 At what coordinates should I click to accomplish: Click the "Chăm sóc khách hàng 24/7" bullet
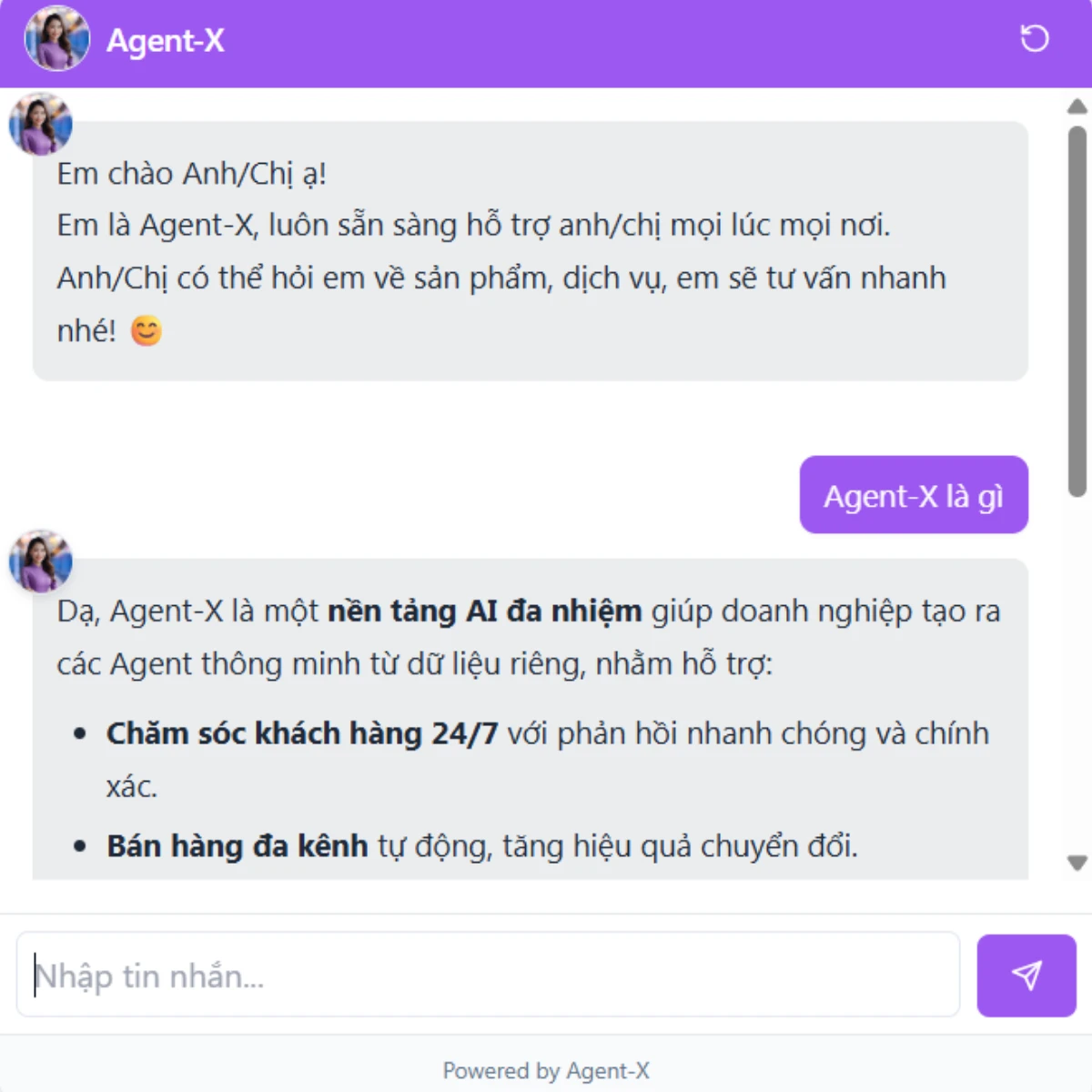click(302, 733)
